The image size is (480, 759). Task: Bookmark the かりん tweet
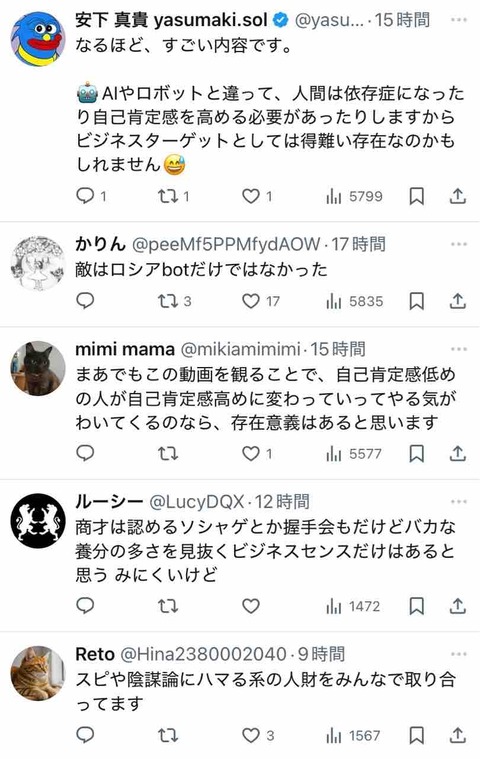tap(417, 301)
